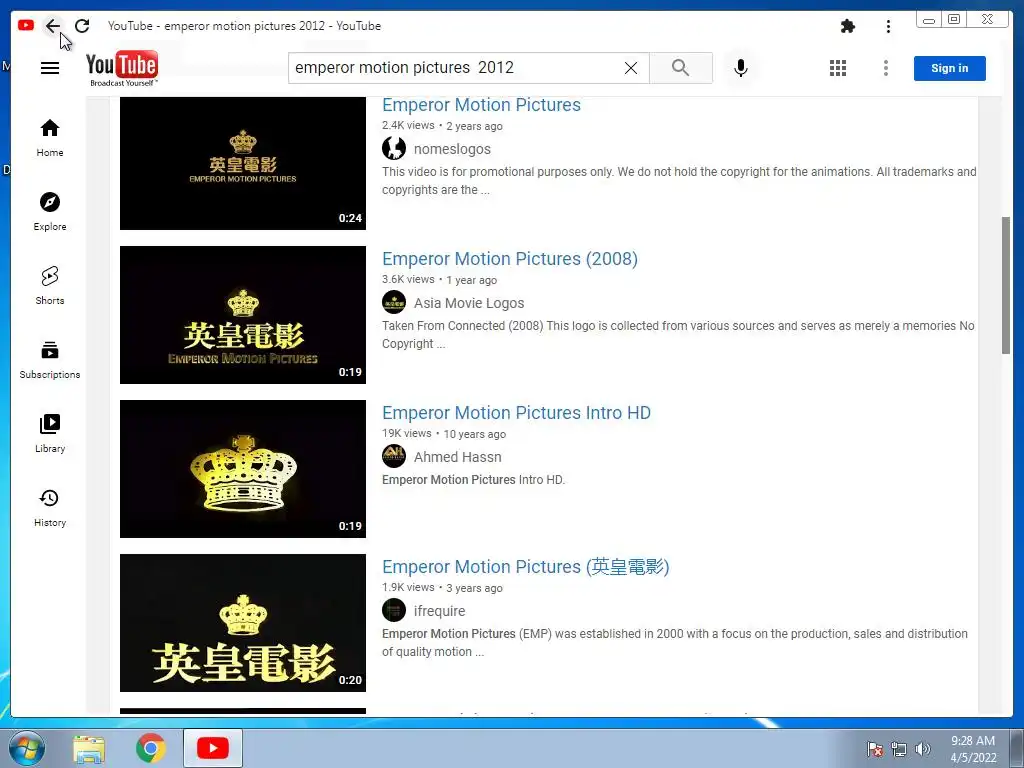Open Library in sidebar
Screen dimensions: 1024x768
50,434
